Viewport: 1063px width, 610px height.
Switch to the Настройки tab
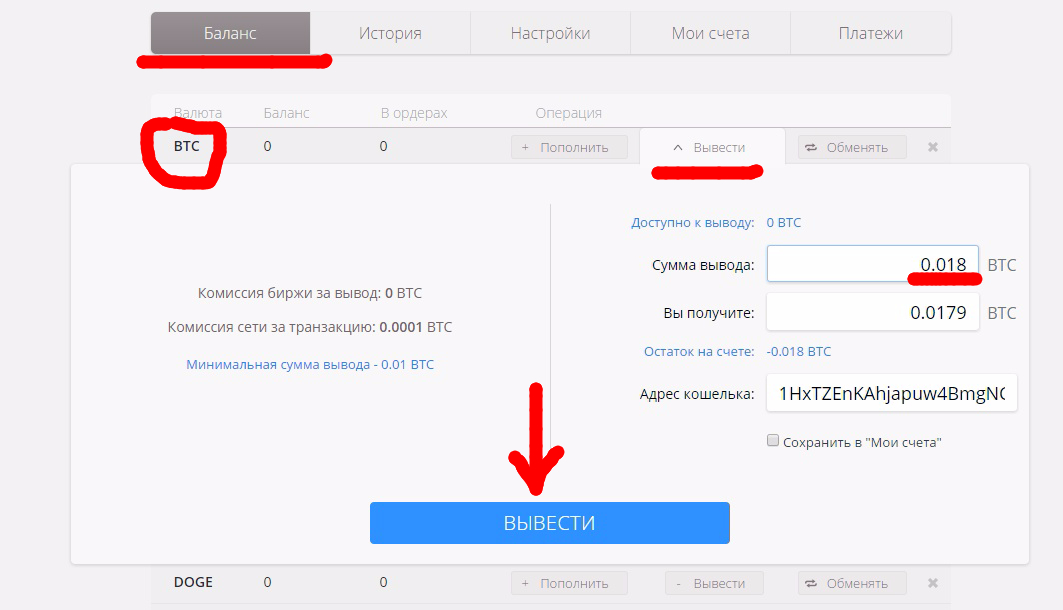click(550, 33)
